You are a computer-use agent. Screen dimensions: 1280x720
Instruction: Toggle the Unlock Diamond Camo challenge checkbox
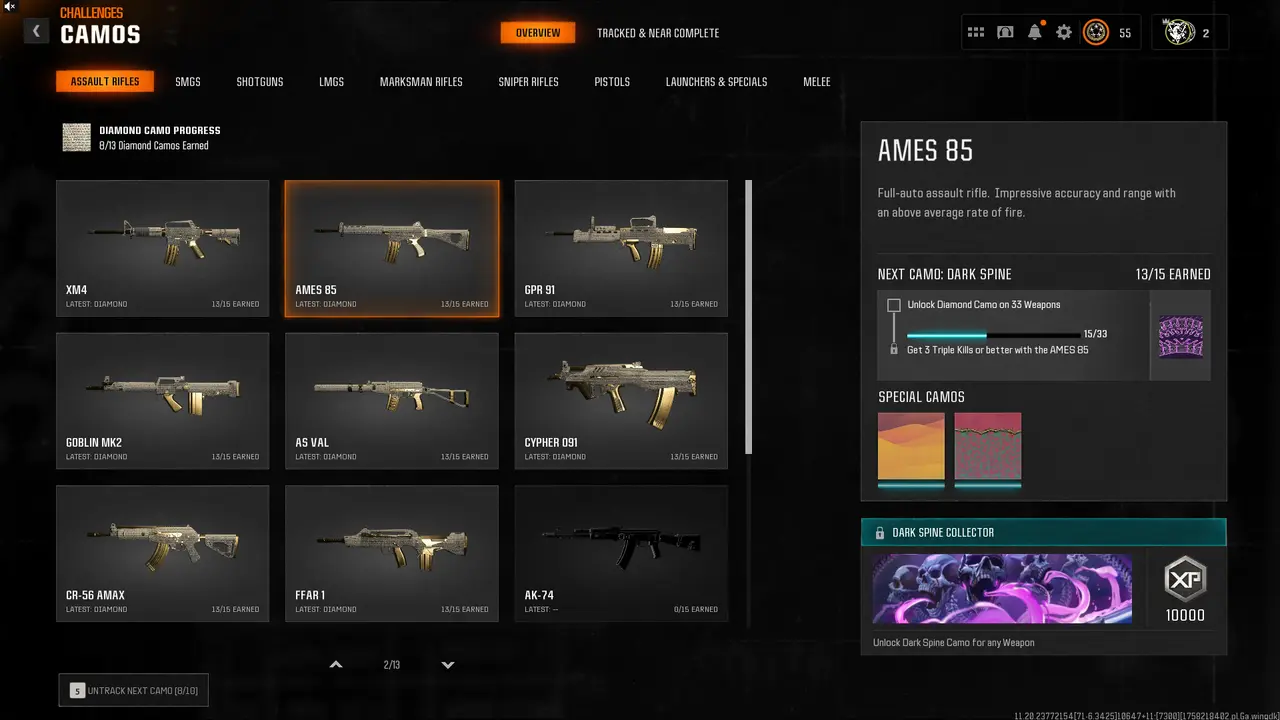(894, 305)
